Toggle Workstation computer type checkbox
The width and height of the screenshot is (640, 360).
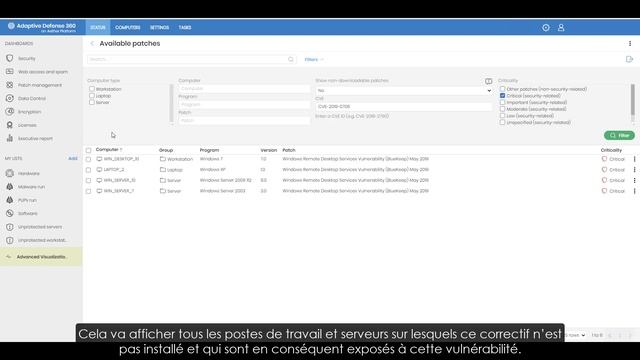coord(92,89)
